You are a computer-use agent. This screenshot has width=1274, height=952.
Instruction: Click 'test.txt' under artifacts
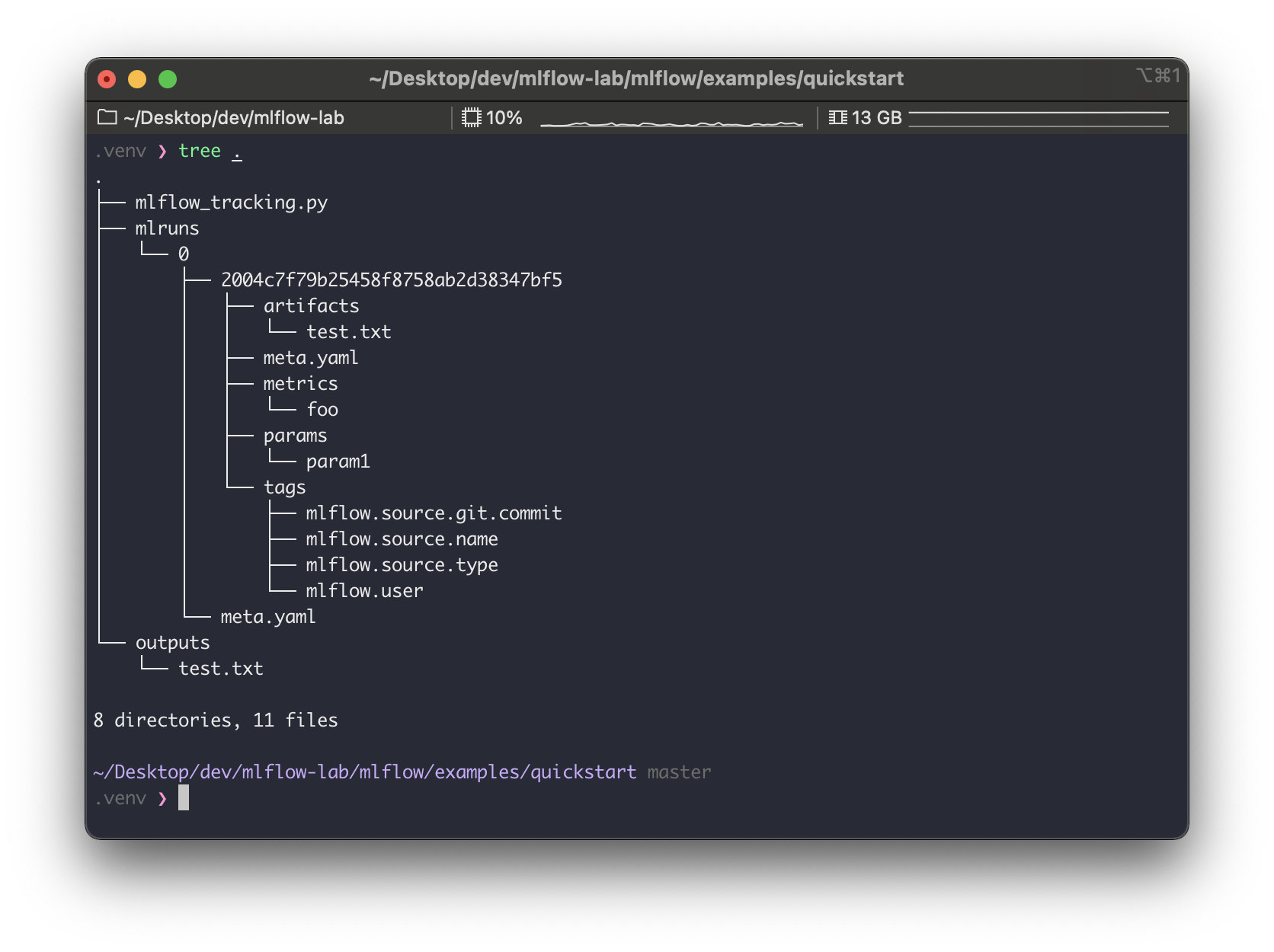(x=349, y=332)
